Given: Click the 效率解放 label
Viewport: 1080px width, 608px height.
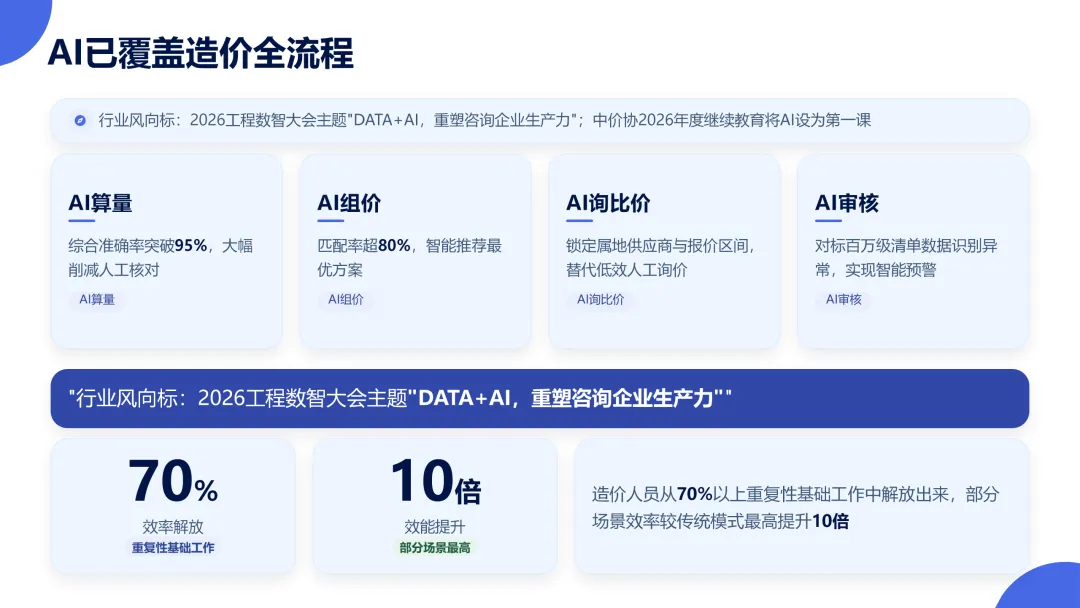Looking at the screenshot, I should click(x=173, y=527).
